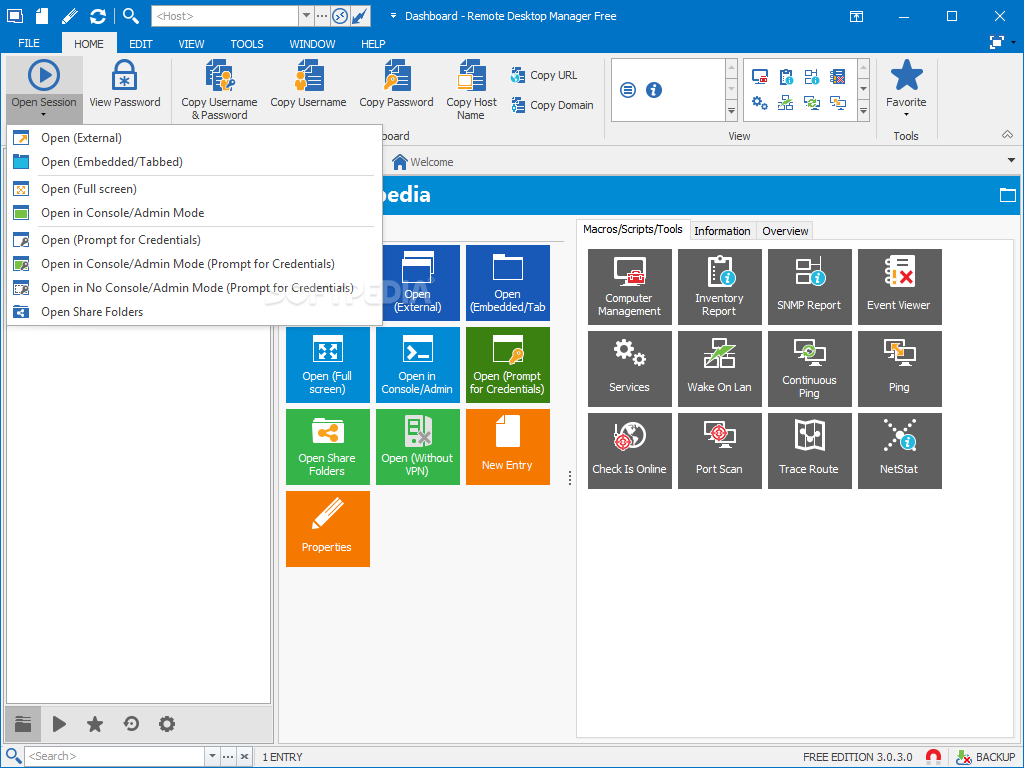Image resolution: width=1024 pixels, height=768 pixels.
Task: Click the Services tile
Action: 630,369
